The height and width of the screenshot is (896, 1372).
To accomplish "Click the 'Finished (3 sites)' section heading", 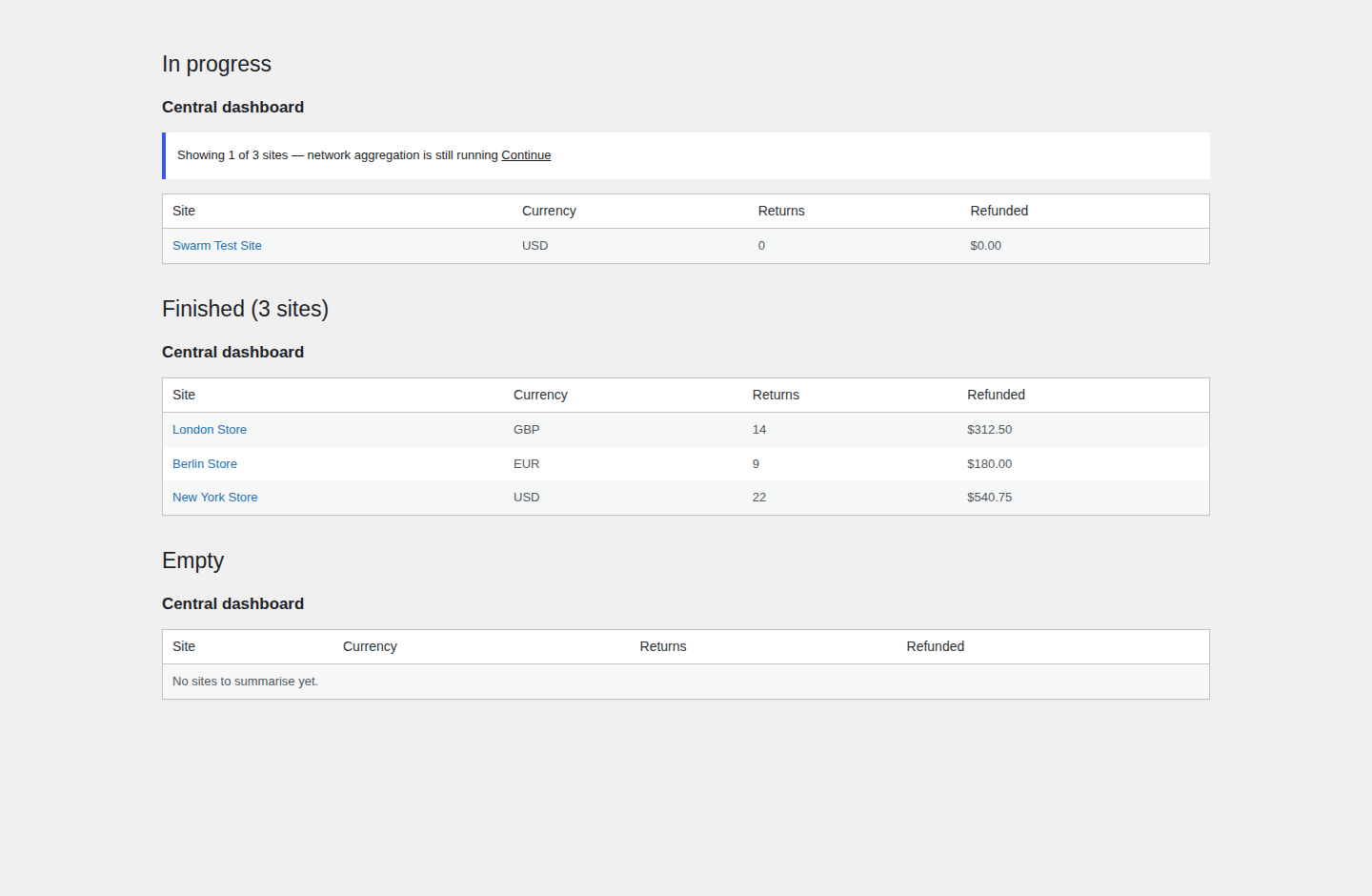I will click(246, 310).
